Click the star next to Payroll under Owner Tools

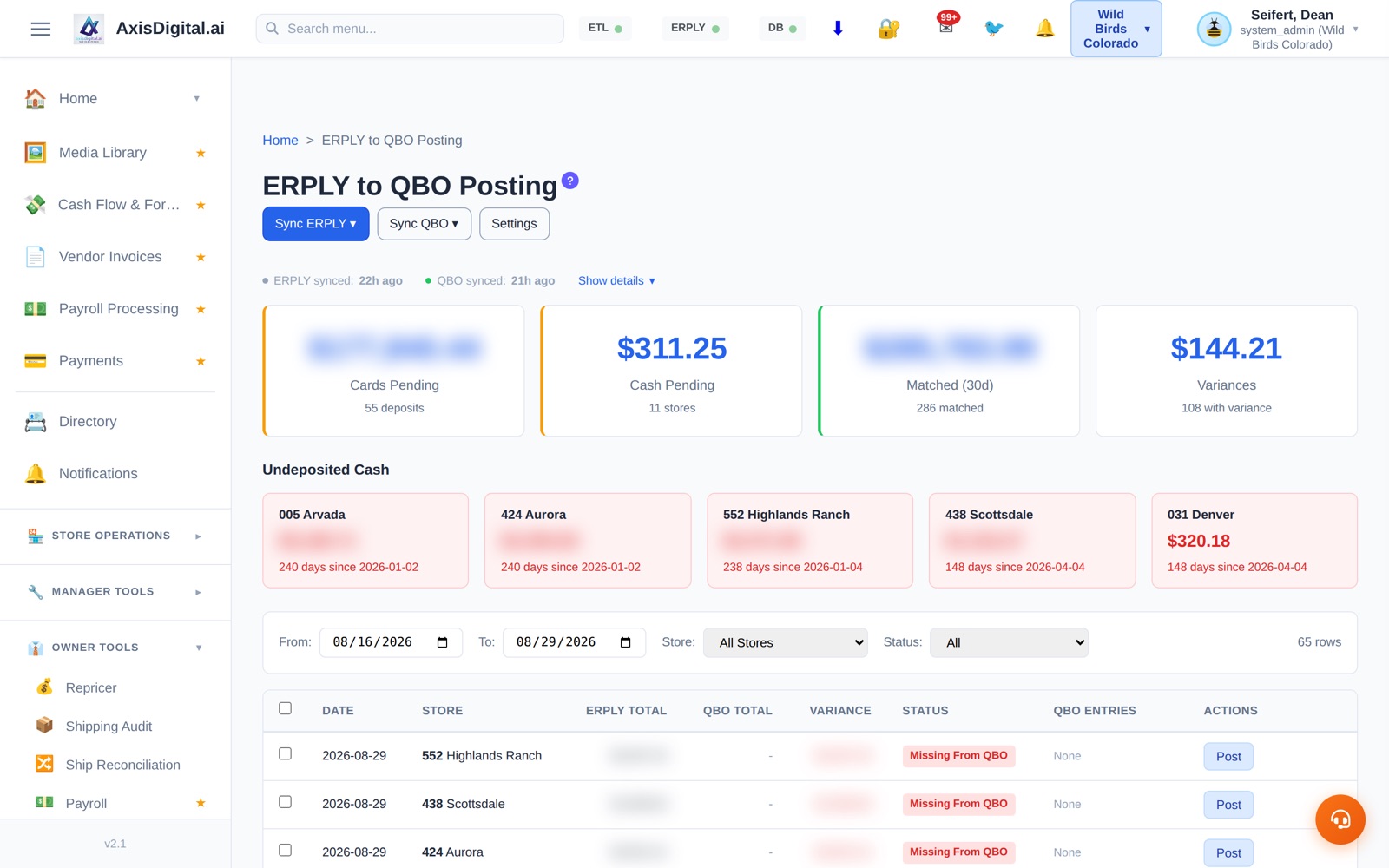click(x=201, y=803)
